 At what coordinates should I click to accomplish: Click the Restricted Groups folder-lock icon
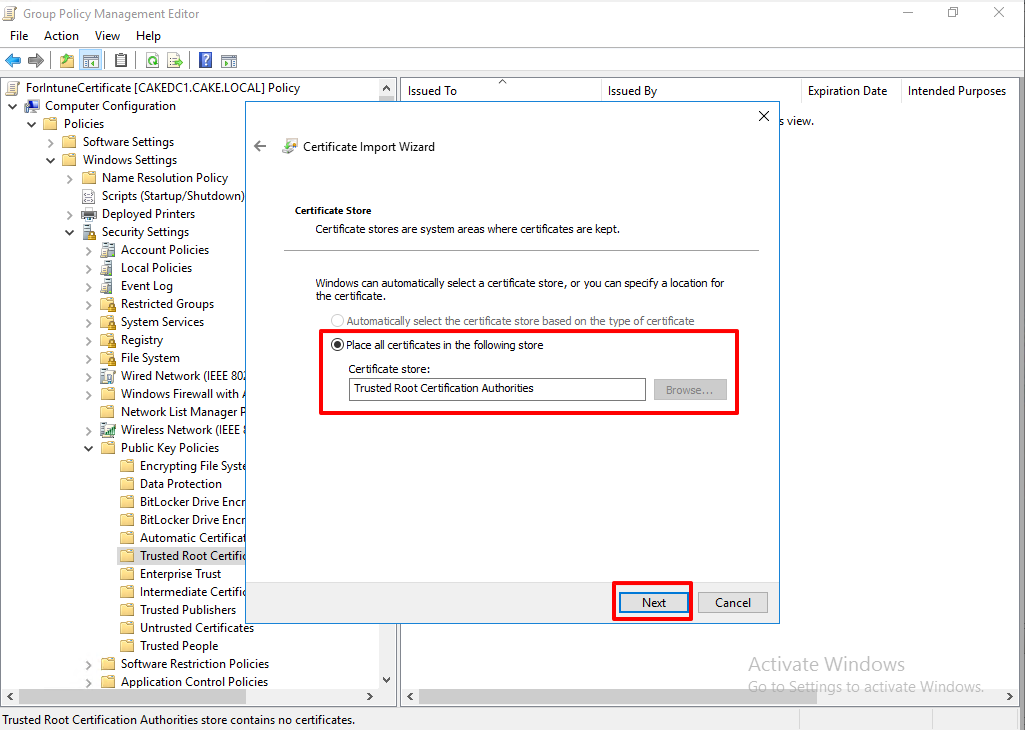pyautogui.click(x=108, y=304)
